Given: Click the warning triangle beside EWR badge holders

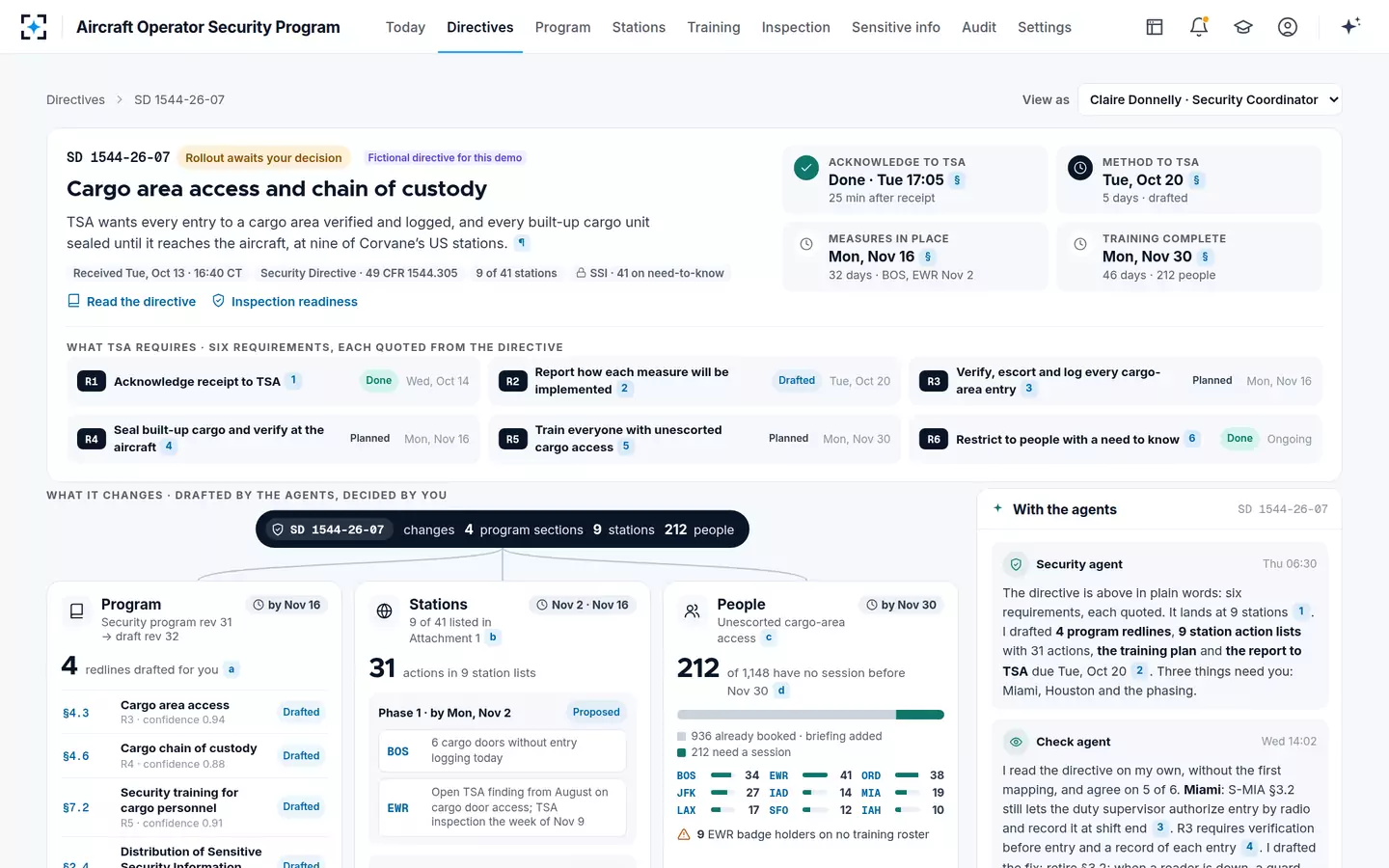Looking at the screenshot, I should pyautogui.click(x=684, y=835).
